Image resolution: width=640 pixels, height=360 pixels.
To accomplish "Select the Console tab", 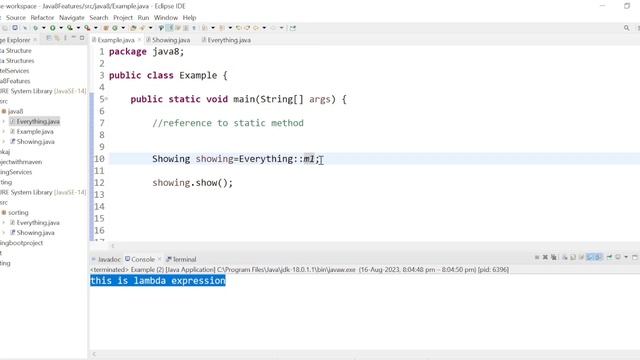I will point(140,259).
